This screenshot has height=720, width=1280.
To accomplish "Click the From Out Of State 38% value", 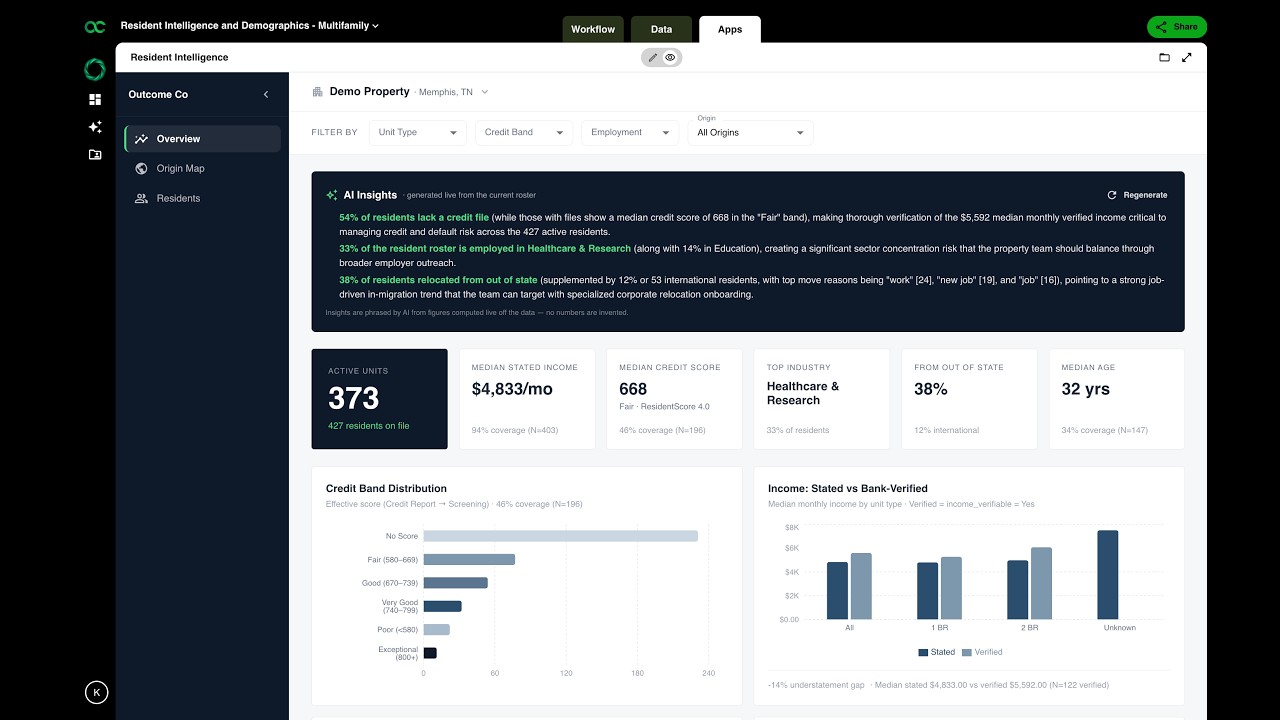I will [x=931, y=389].
